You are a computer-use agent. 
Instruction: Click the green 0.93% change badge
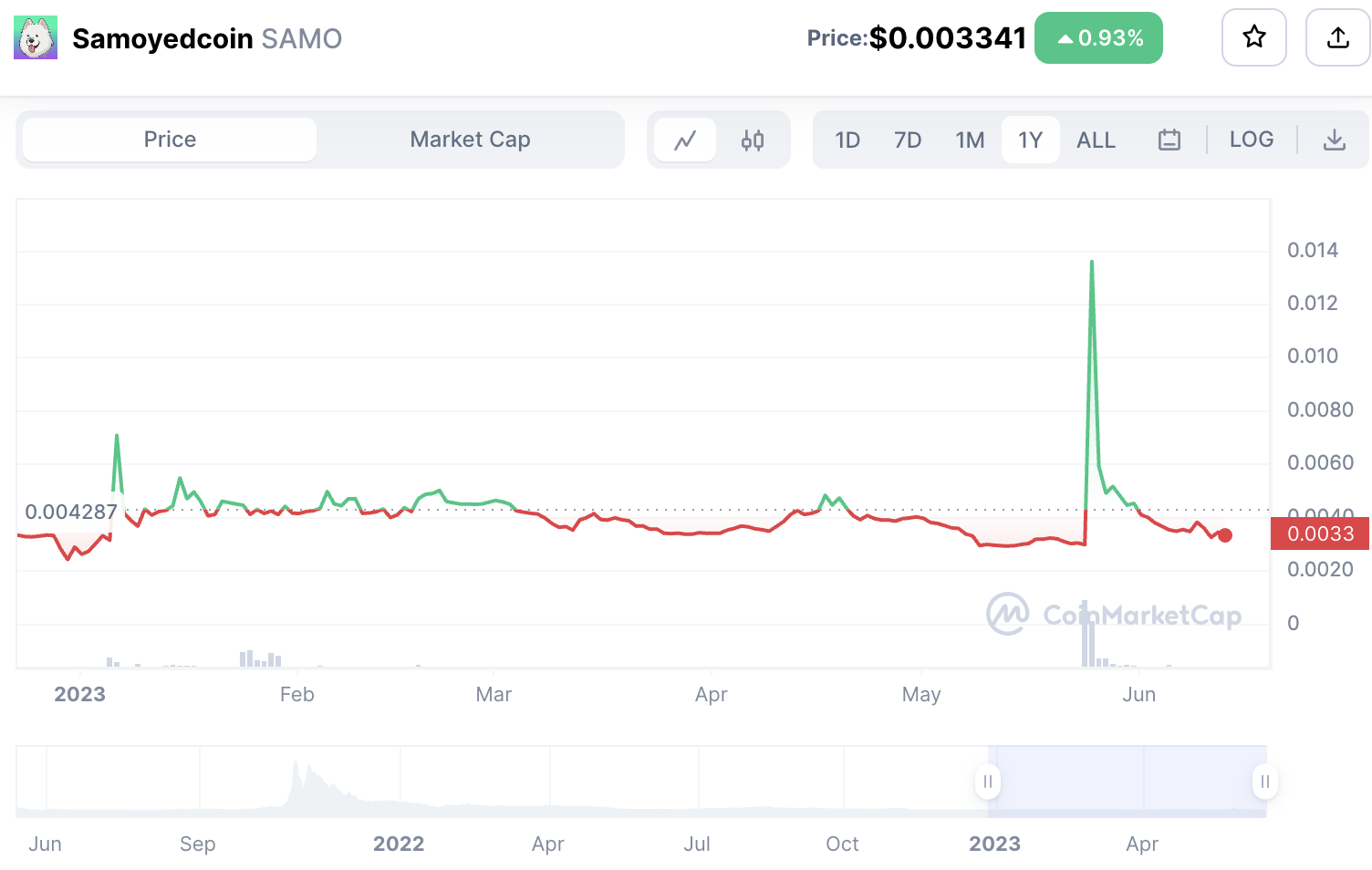click(1098, 37)
